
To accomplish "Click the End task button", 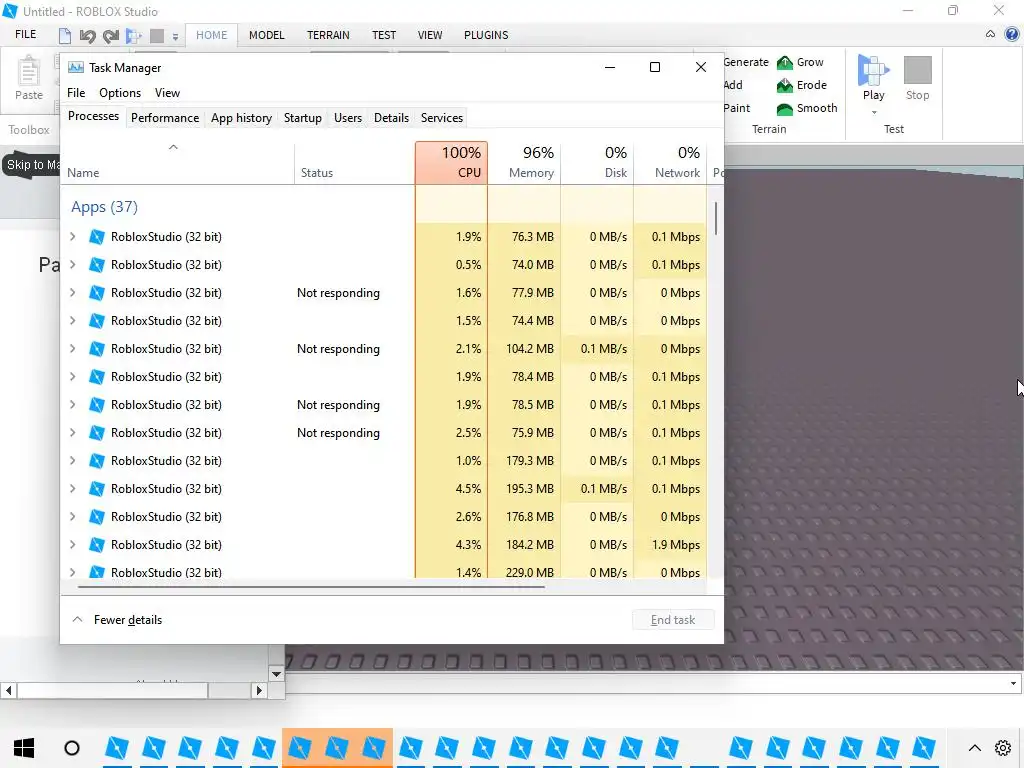I will tap(673, 620).
